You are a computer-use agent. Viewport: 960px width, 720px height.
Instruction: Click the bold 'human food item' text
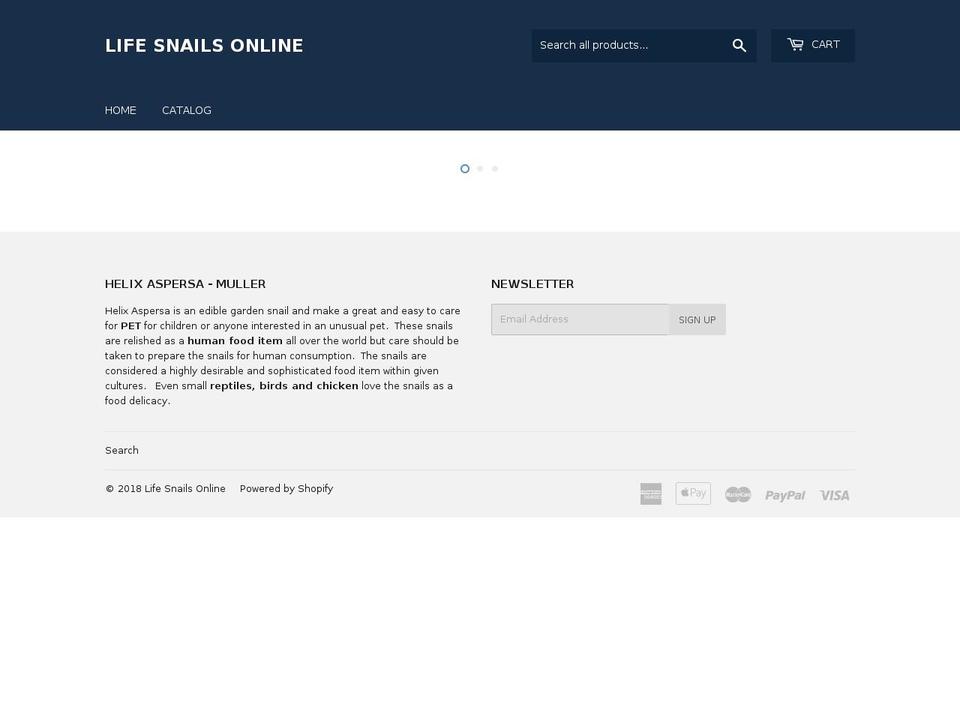coord(235,341)
